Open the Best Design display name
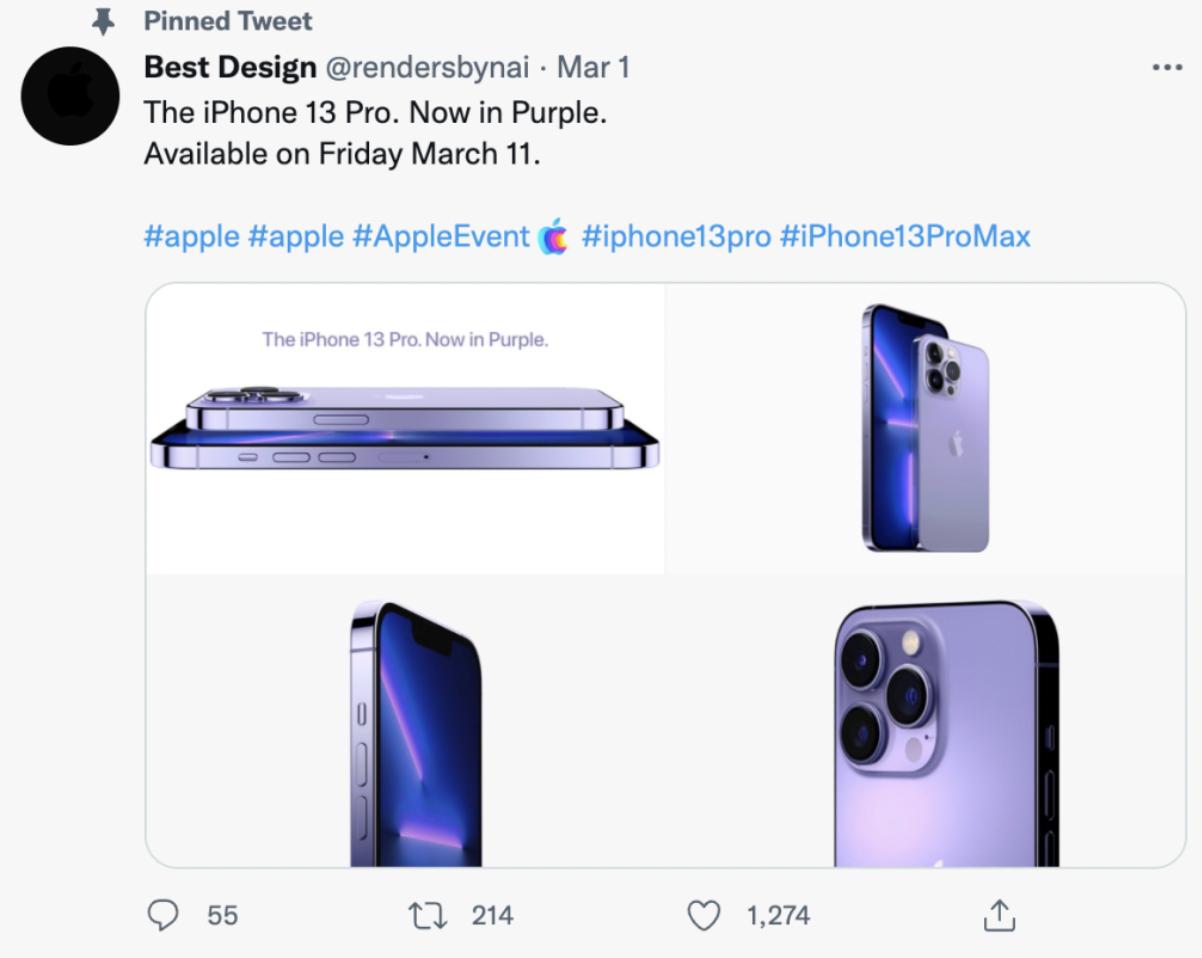The width and height of the screenshot is (1202, 958). pos(230,68)
